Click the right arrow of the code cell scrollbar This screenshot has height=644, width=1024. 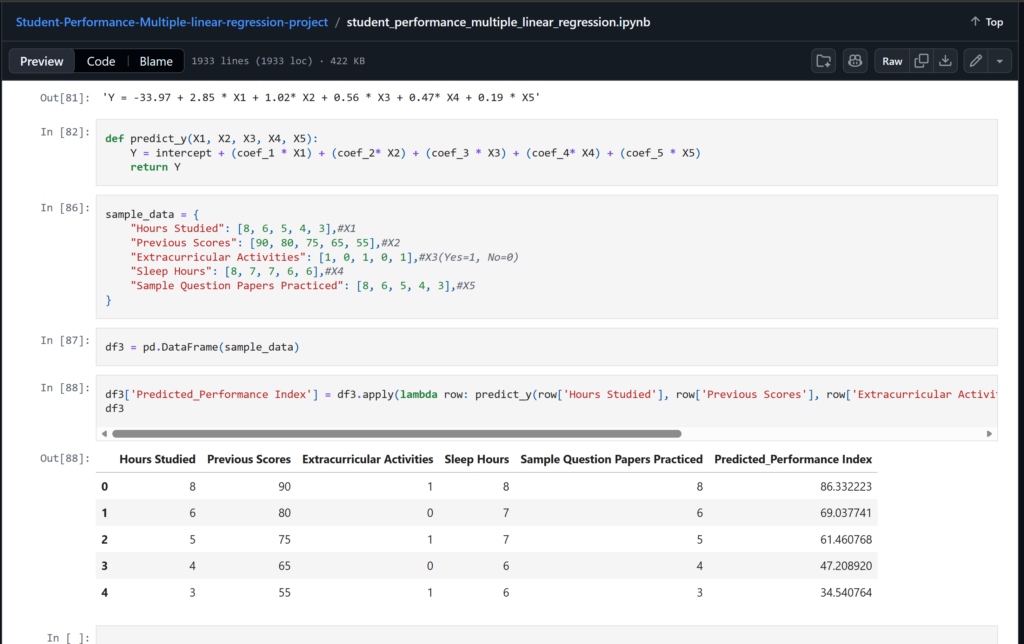point(989,434)
